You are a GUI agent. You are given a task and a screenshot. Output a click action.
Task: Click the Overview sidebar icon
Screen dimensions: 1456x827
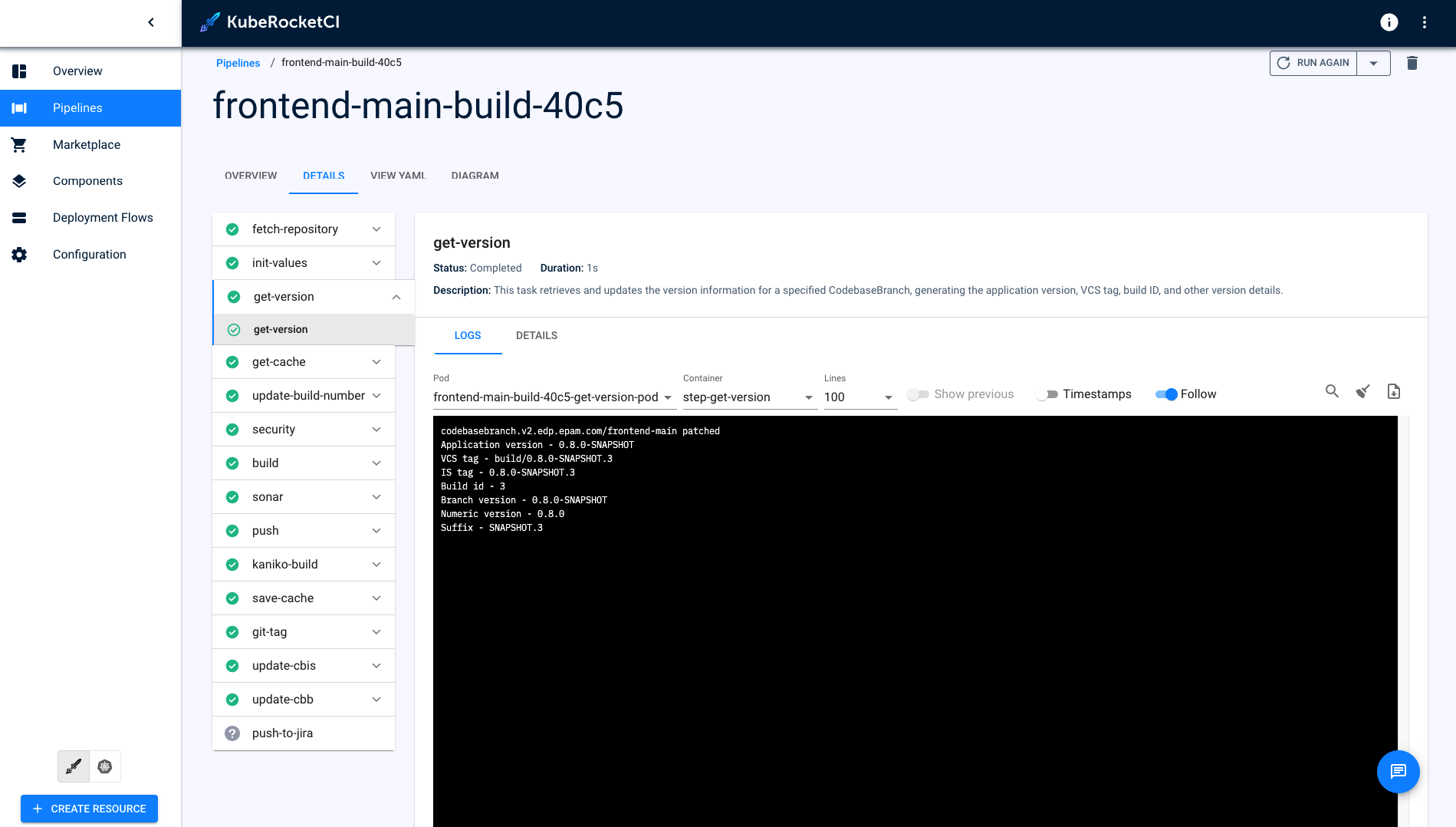pyautogui.click(x=19, y=71)
